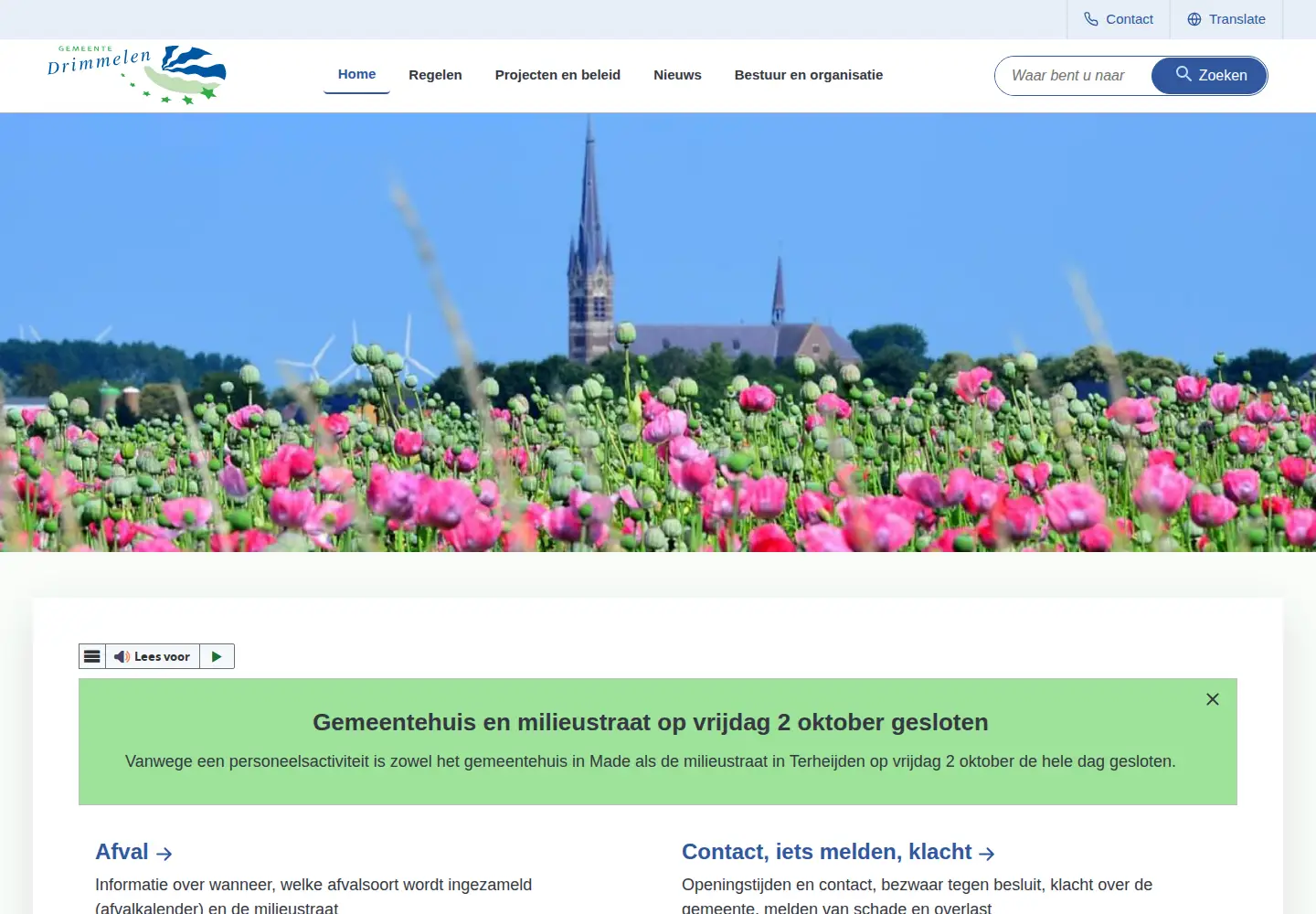Open the Translate option

(1226, 19)
